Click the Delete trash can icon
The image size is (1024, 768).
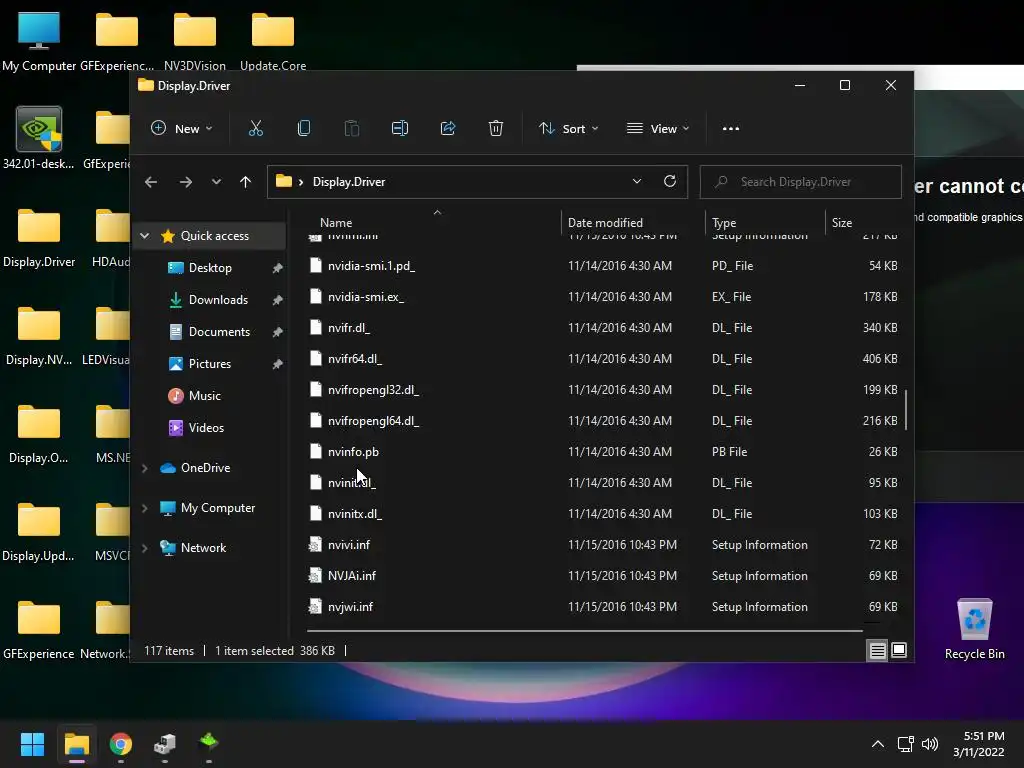click(496, 129)
